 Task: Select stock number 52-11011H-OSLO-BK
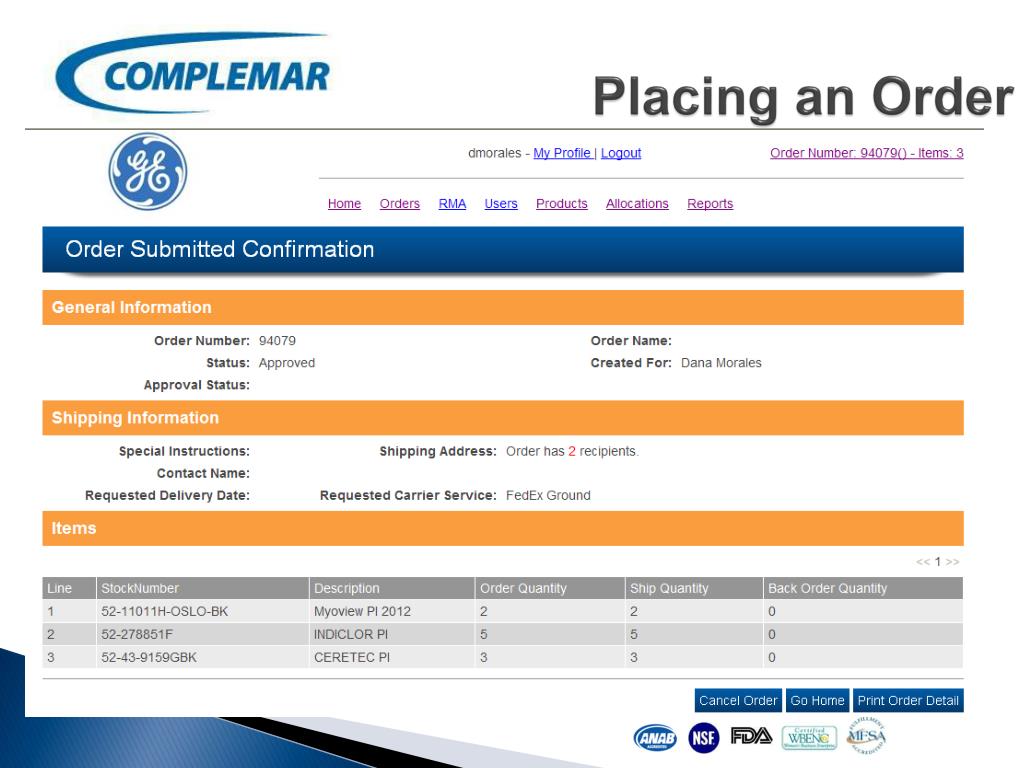[165, 611]
